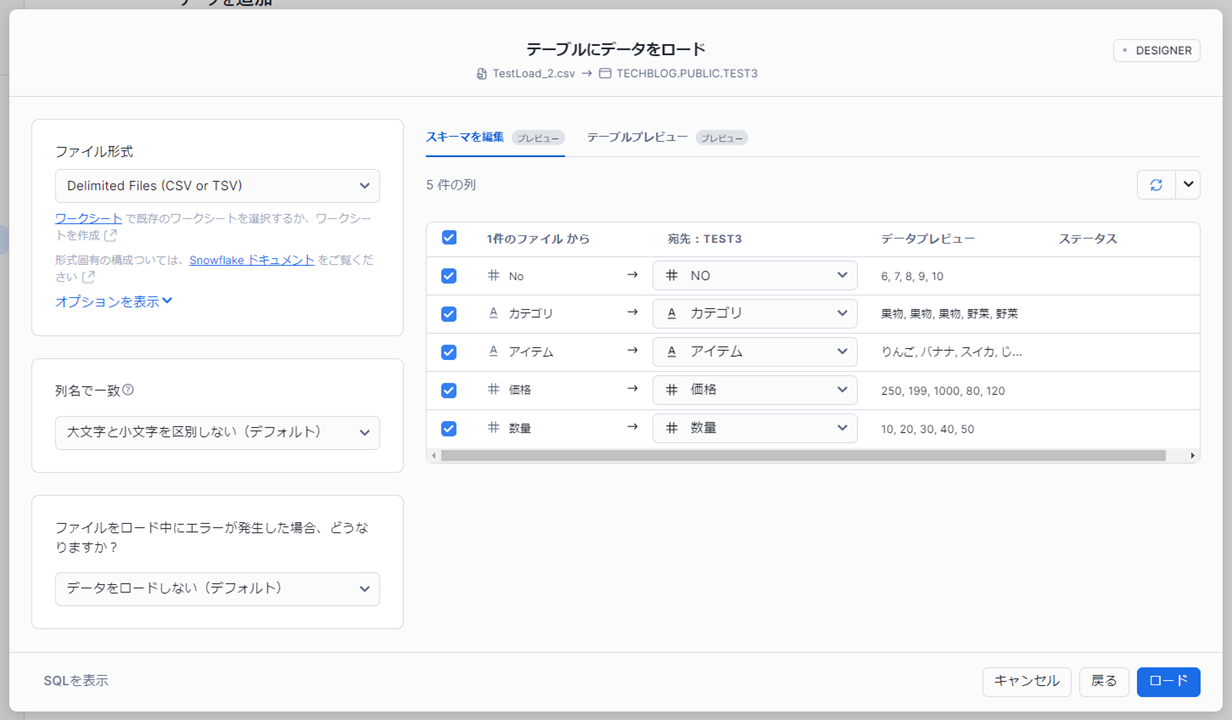
Task: Click the text type icon beside source アイテム
Action: (x=493, y=352)
